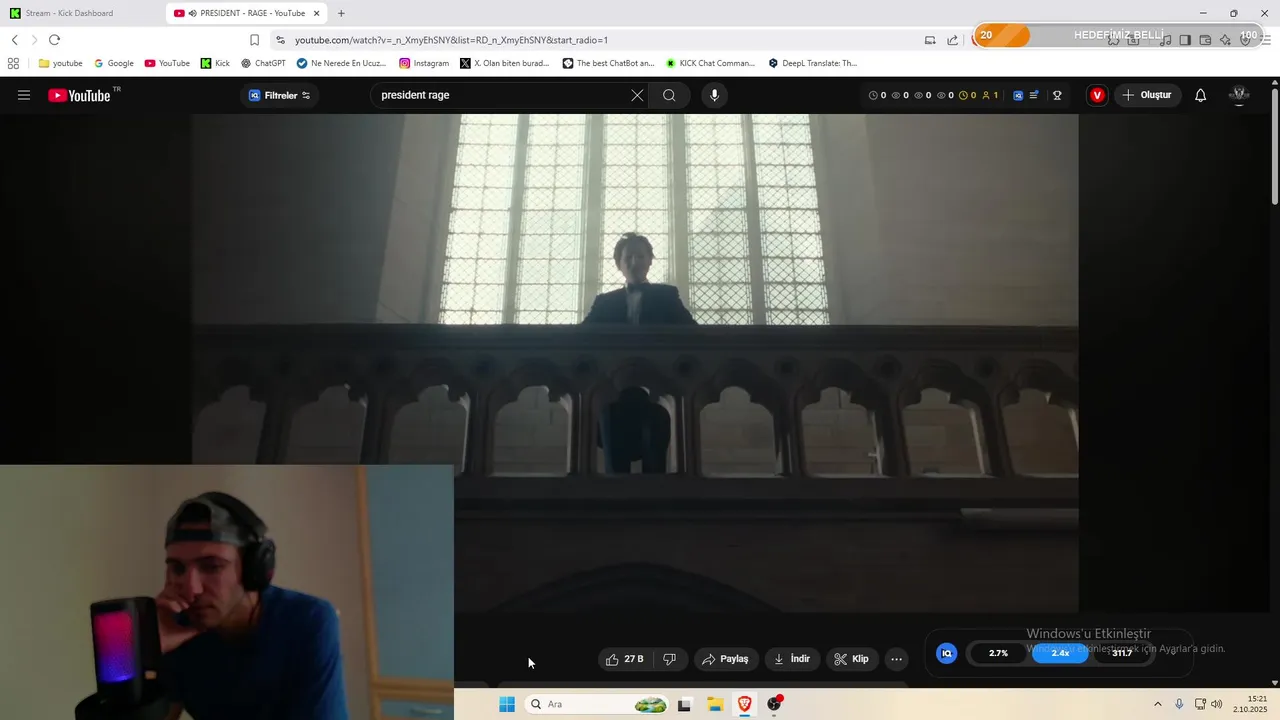
Task: Go back in browser history
Action: [15, 40]
